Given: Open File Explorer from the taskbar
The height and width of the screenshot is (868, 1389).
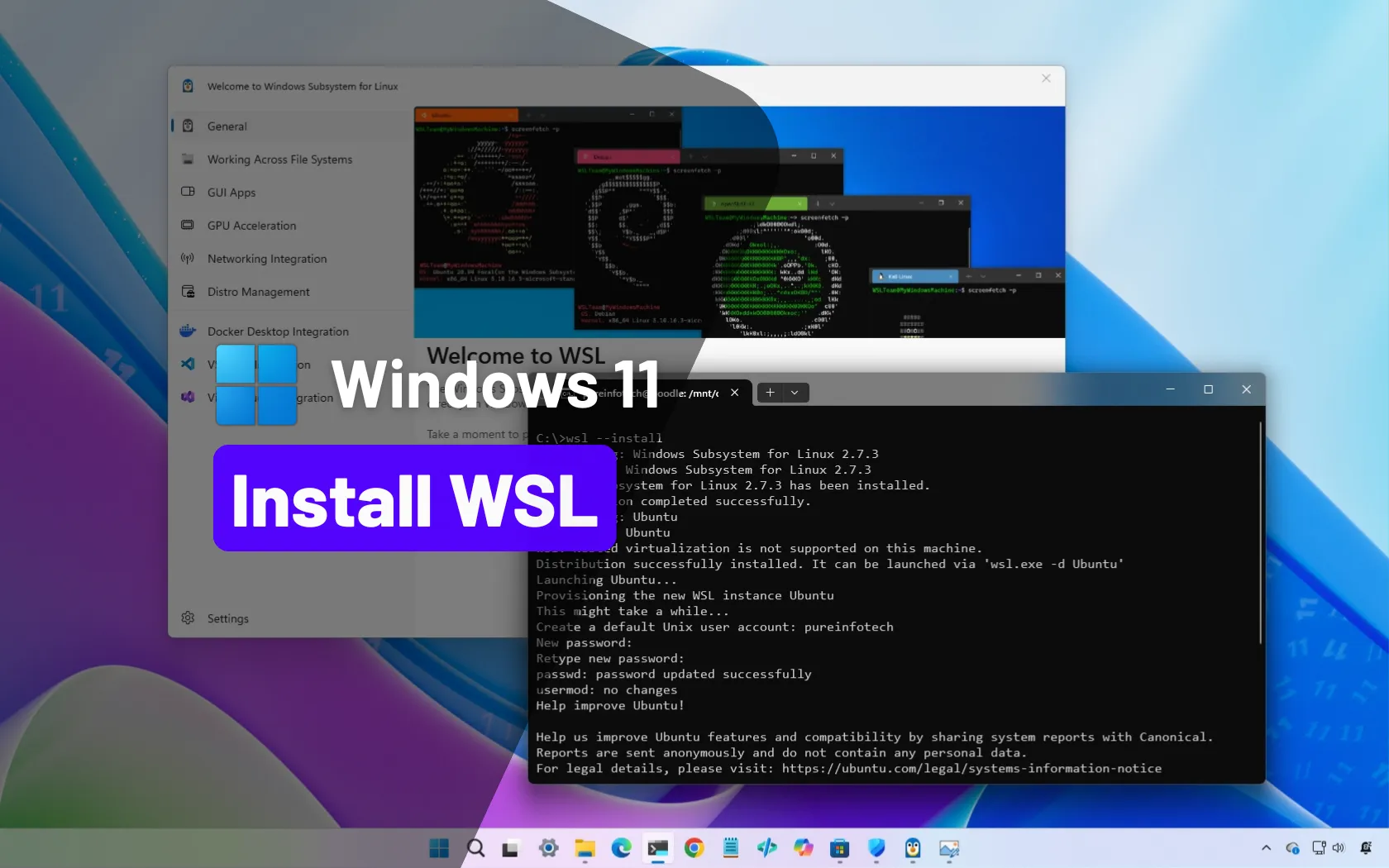Looking at the screenshot, I should [585, 848].
